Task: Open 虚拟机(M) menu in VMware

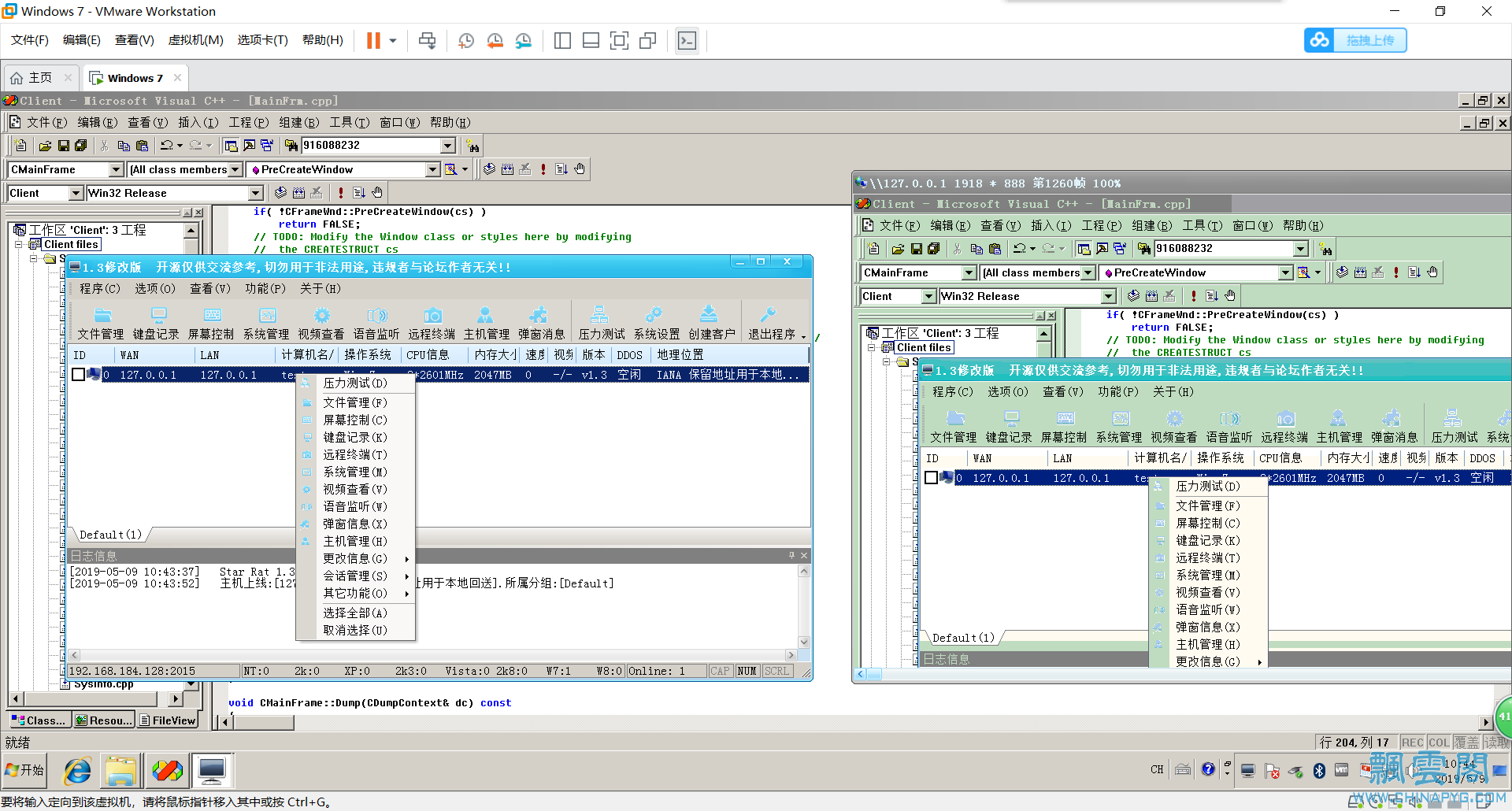Action: [x=195, y=40]
